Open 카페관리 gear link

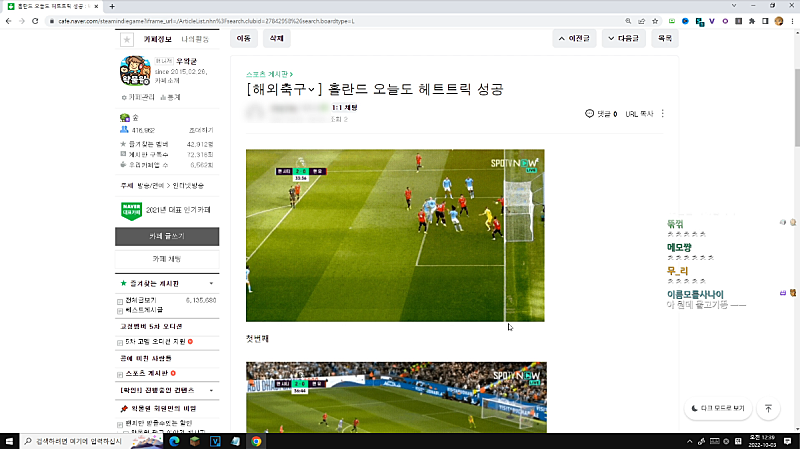(x=137, y=97)
